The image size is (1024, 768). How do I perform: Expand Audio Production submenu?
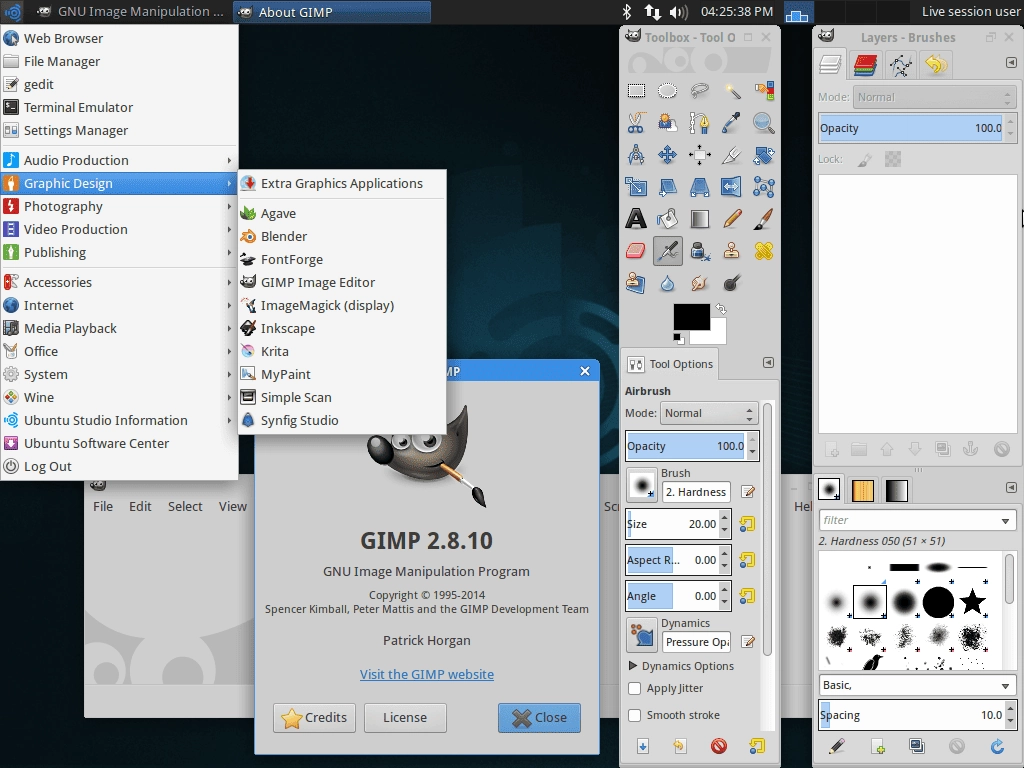(119, 161)
